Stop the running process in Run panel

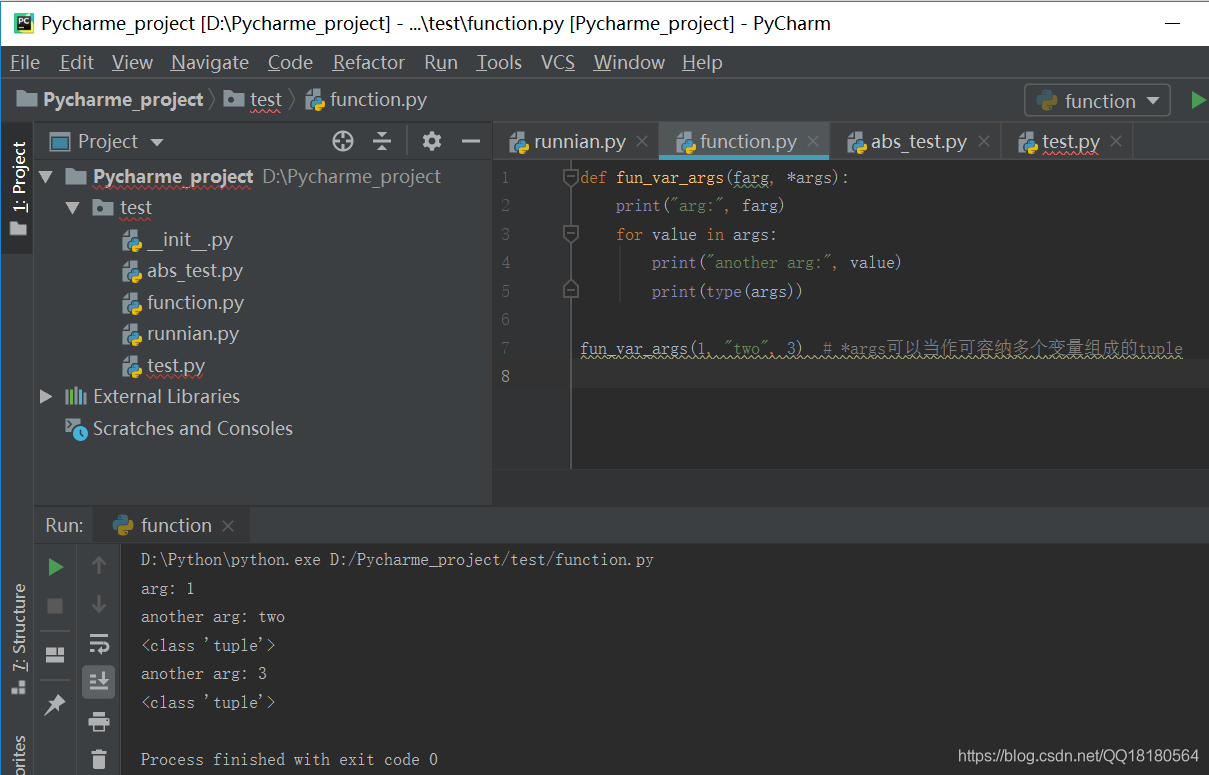[56, 606]
